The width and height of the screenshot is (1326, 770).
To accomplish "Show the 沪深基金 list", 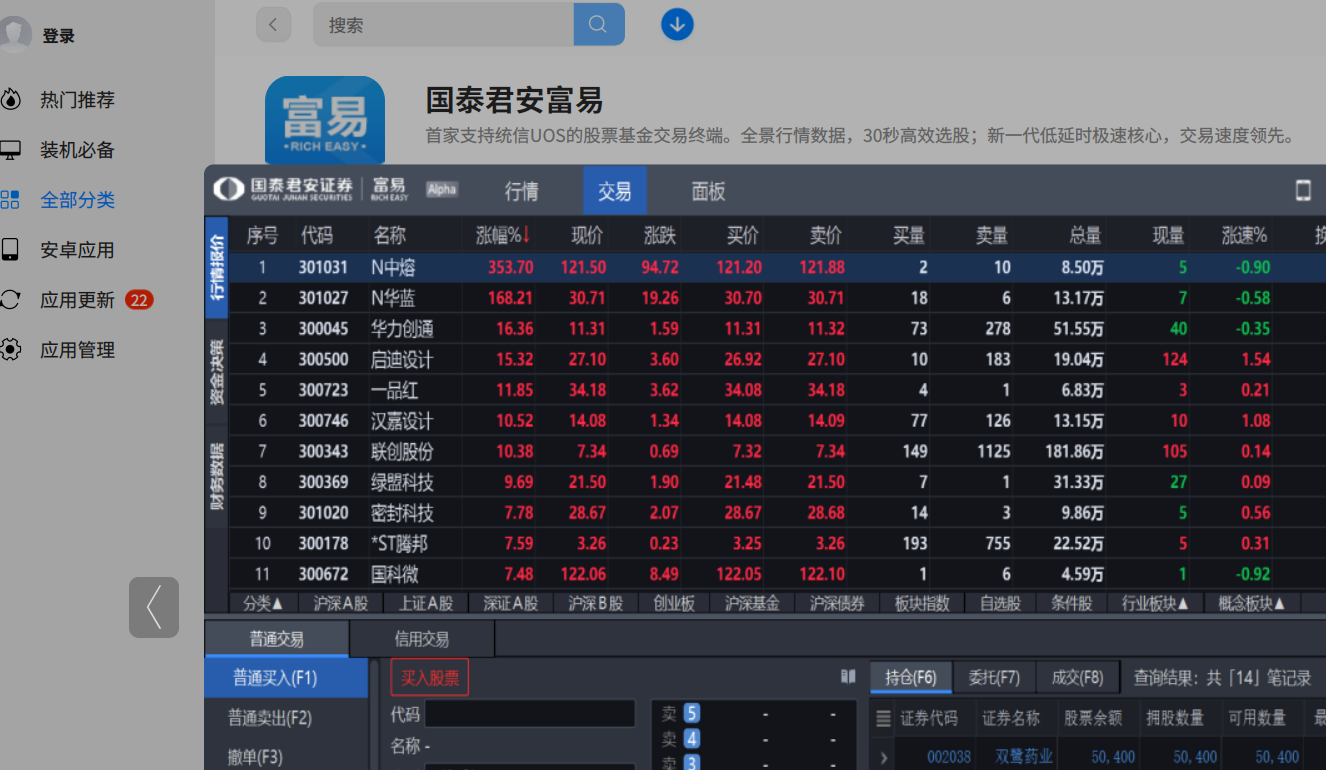I will [752, 603].
